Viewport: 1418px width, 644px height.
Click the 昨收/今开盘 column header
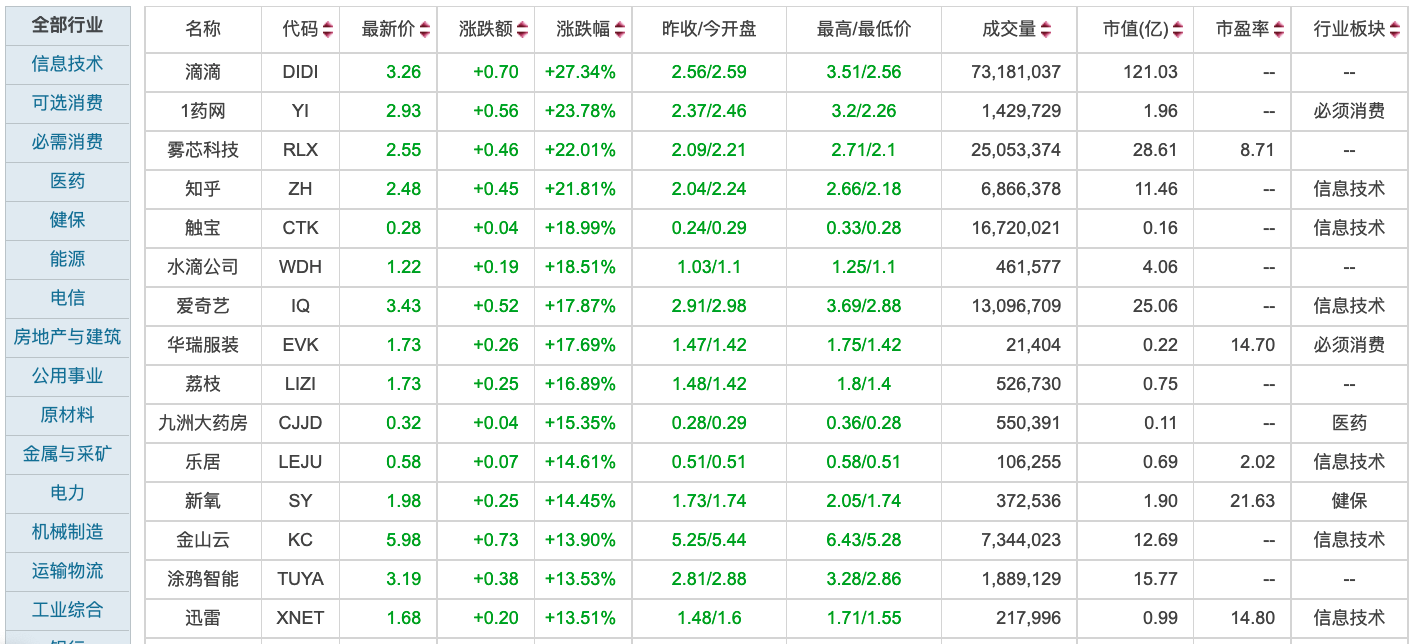pyautogui.click(x=709, y=30)
